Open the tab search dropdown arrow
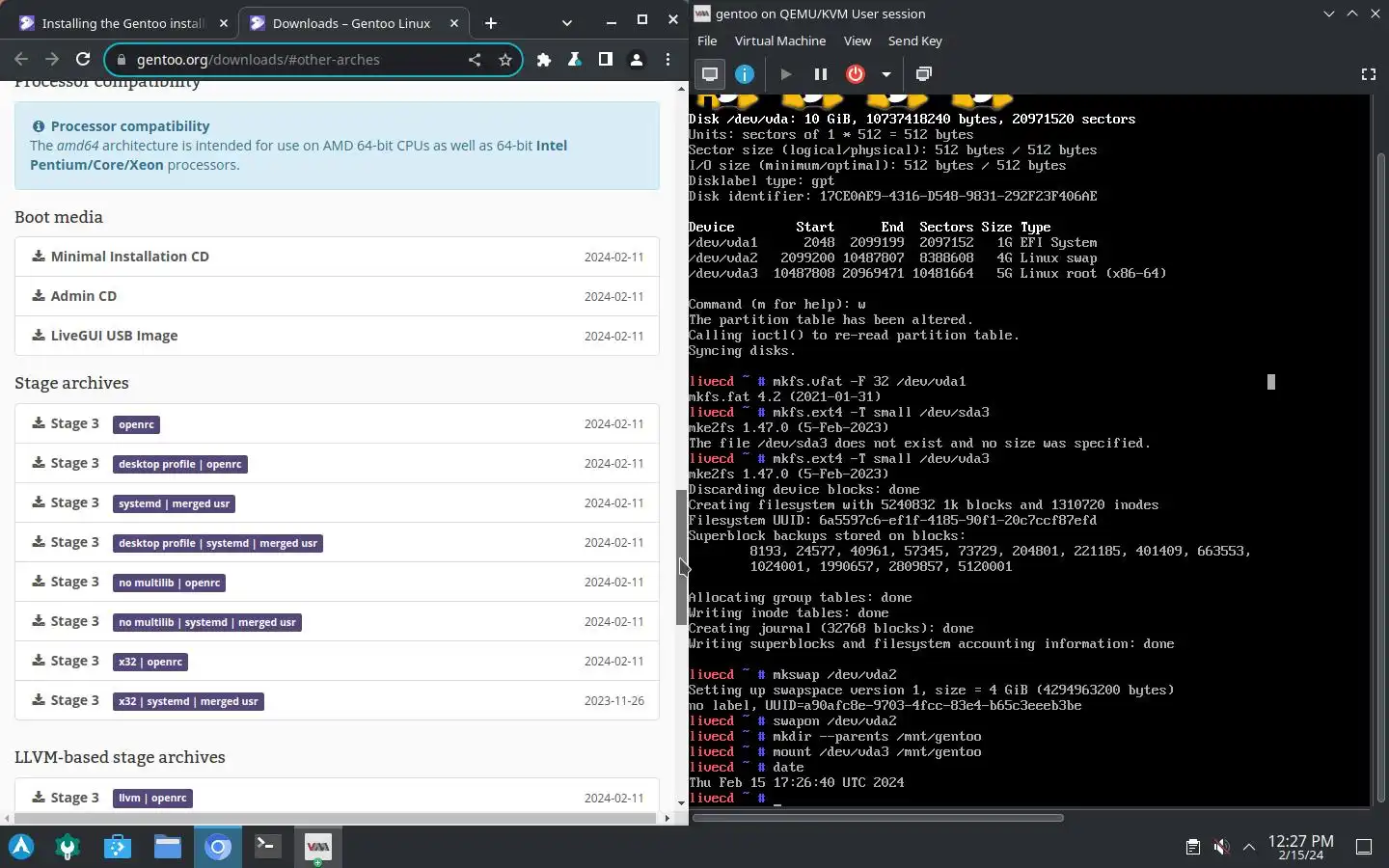This screenshot has height=868, width=1389. (567, 23)
